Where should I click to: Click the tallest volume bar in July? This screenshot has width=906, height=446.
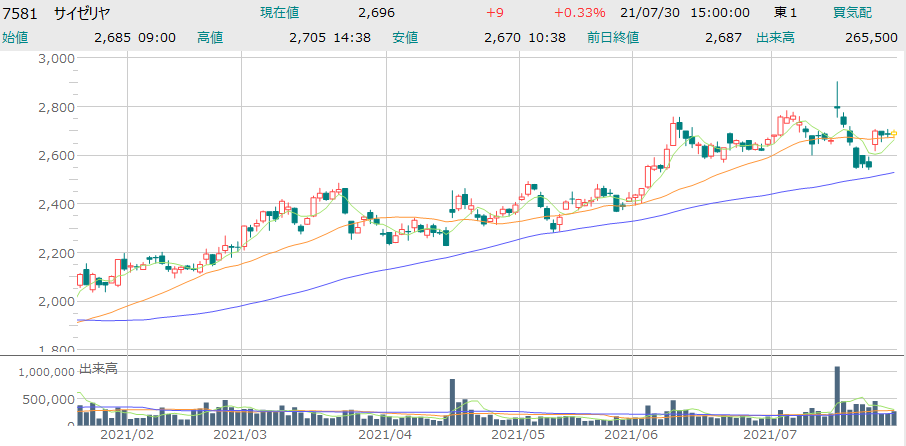coord(837,395)
